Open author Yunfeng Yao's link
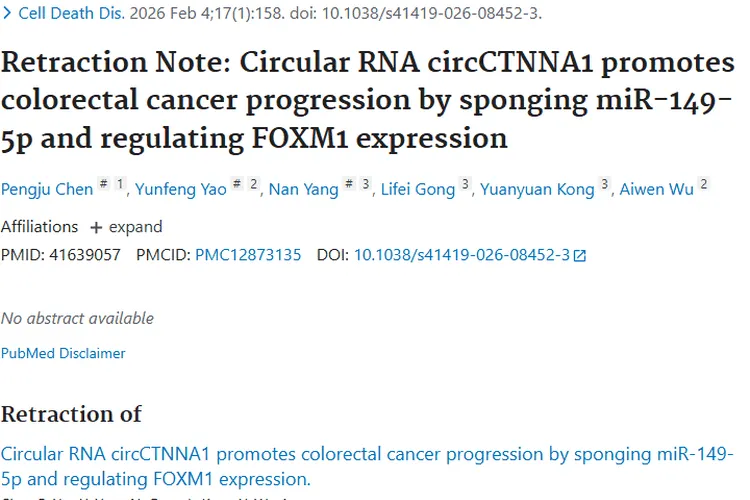The width and height of the screenshot is (750, 500). click(x=181, y=190)
